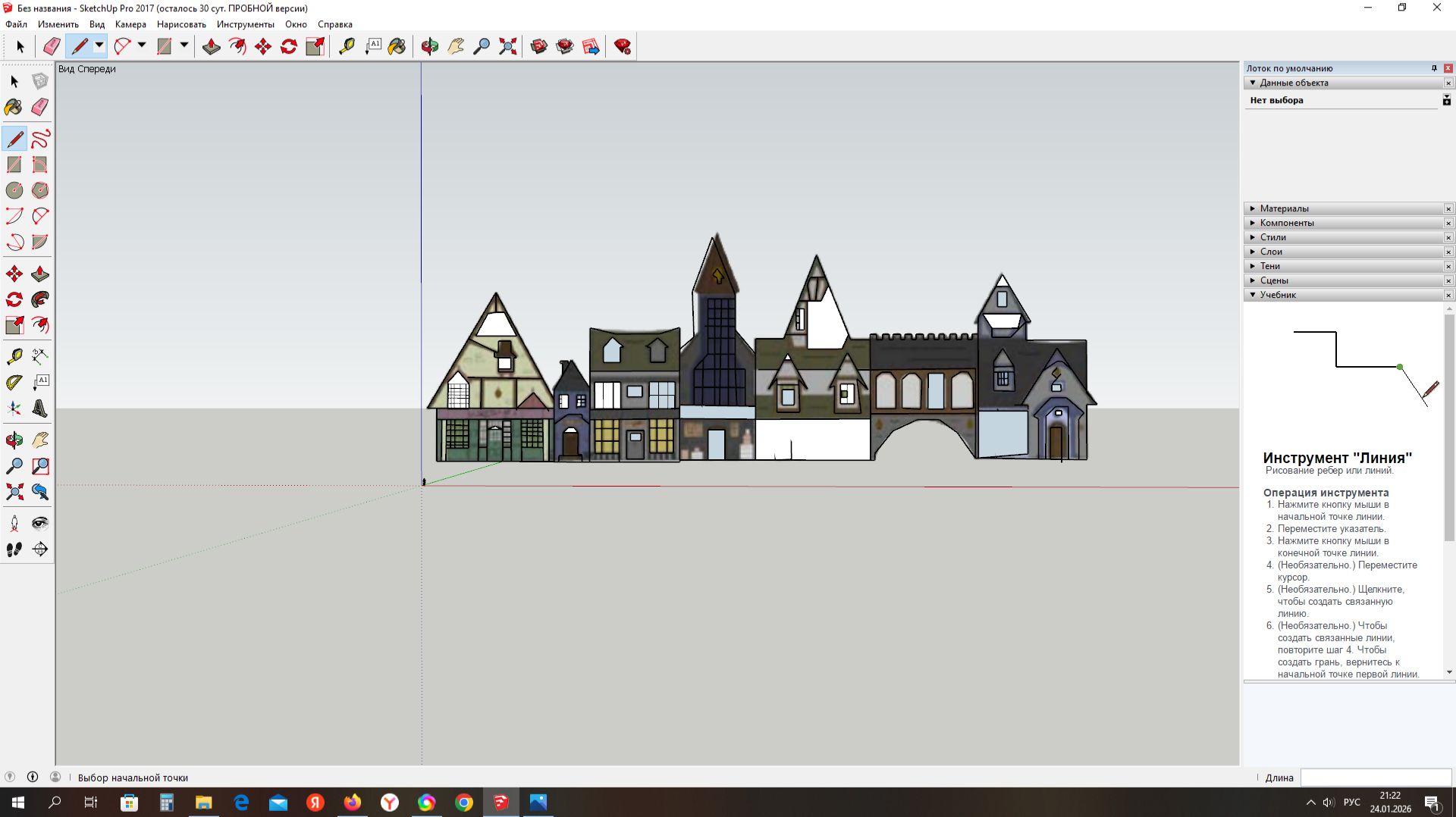Choose the Protractor tool in left palette
The height and width of the screenshot is (817, 1456).
pos(14,382)
